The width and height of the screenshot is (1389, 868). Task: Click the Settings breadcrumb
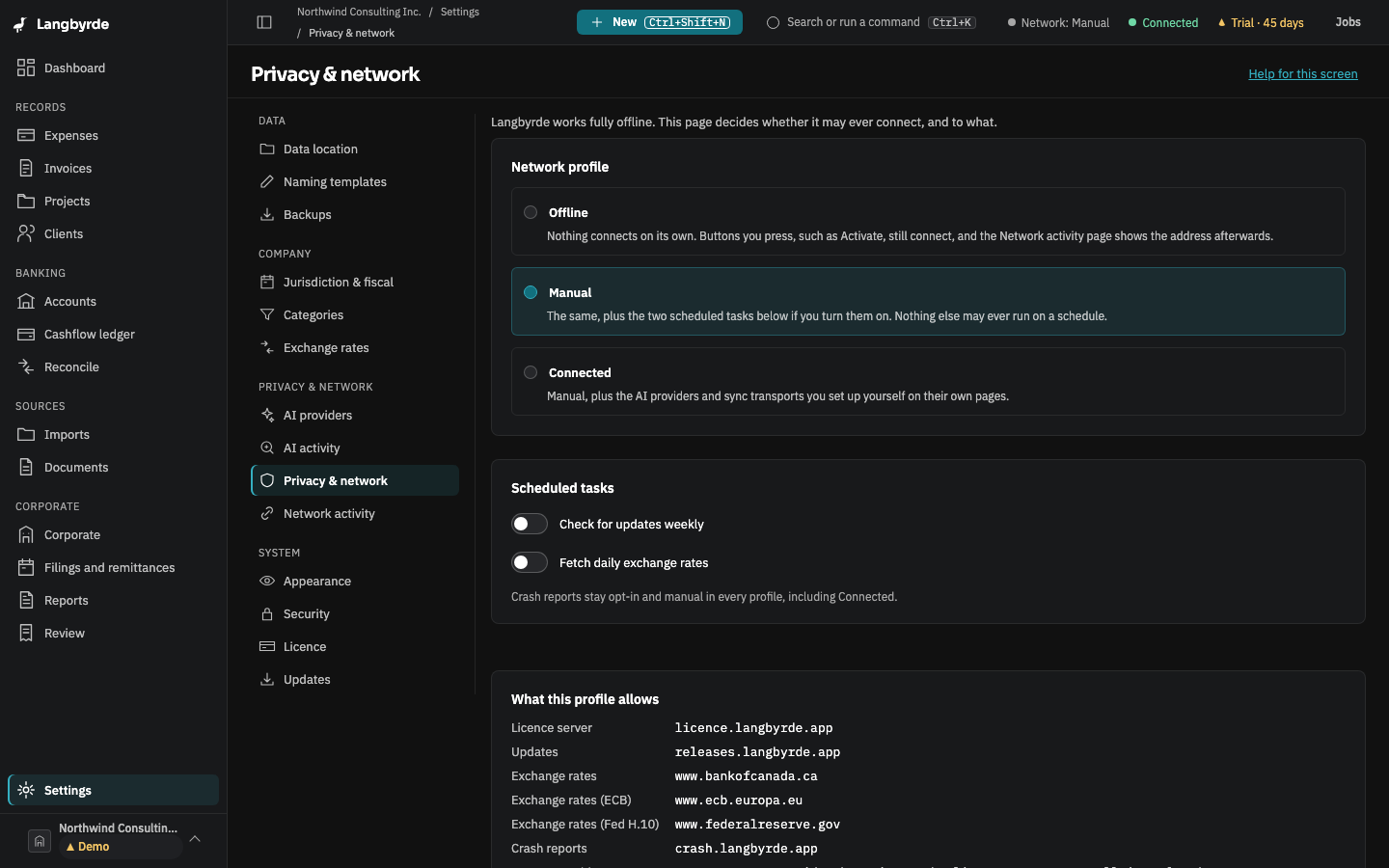pyautogui.click(x=460, y=12)
